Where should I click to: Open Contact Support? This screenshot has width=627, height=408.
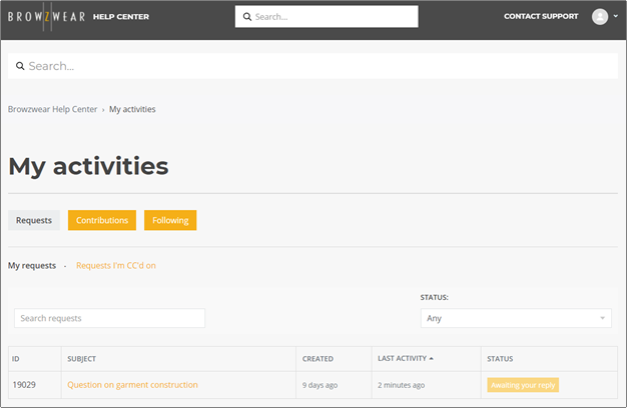[541, 16]
